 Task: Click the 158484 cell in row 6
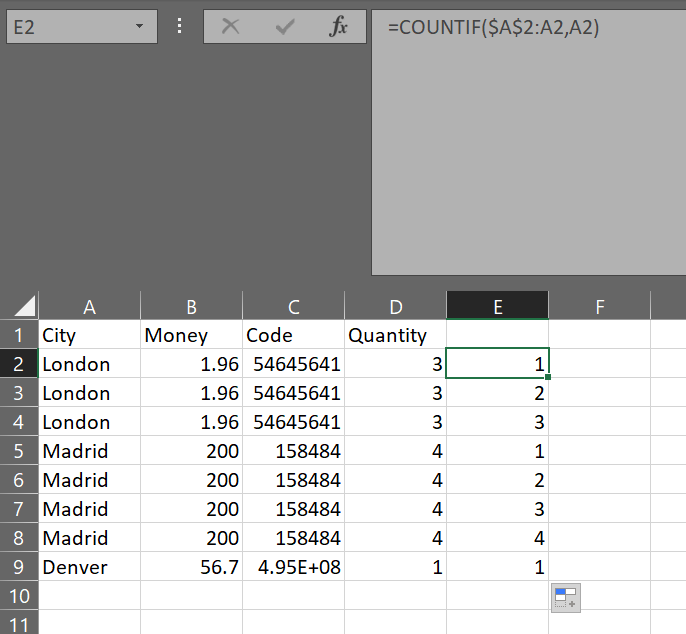click(294, 480)
